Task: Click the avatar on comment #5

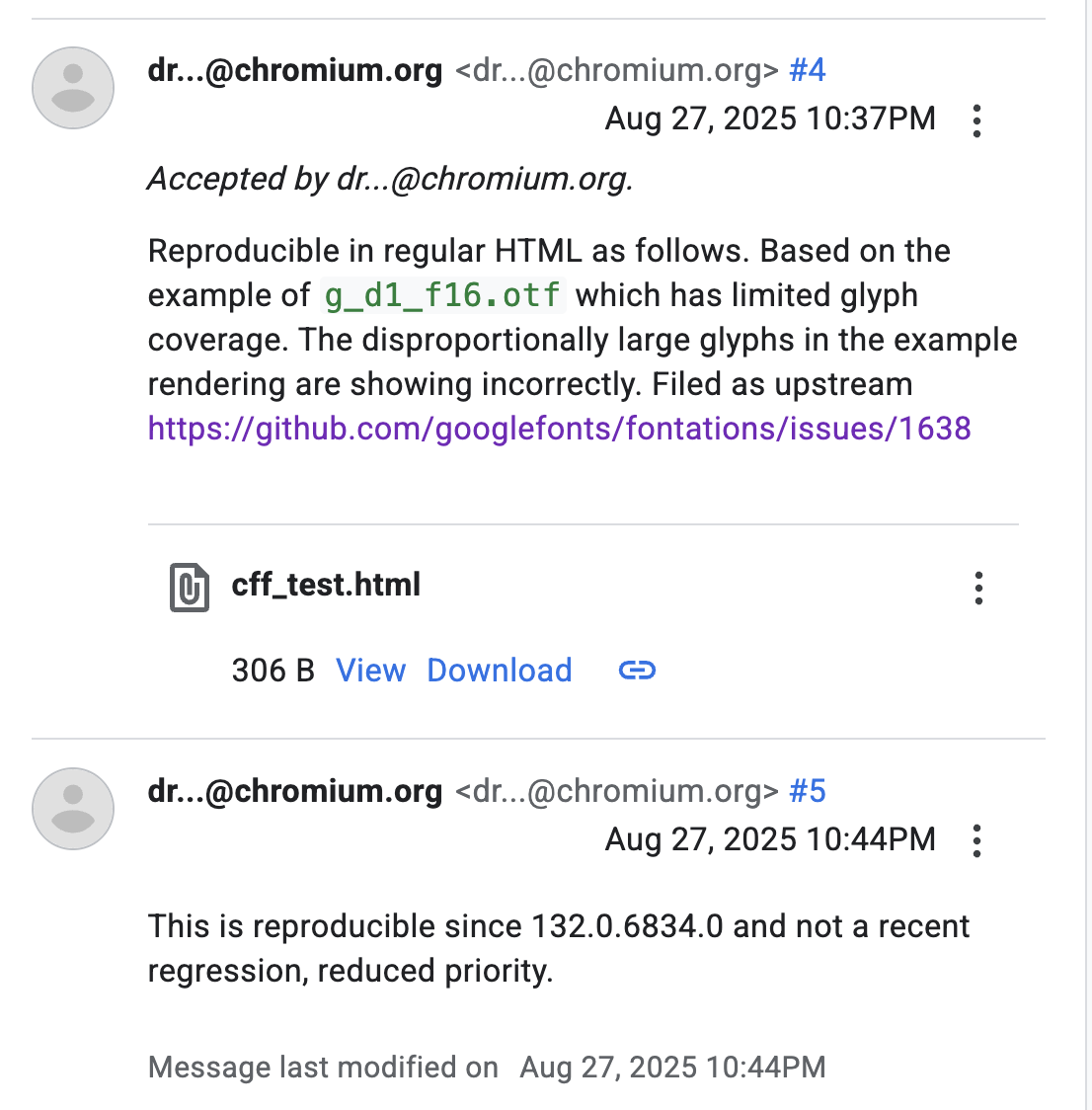Action: pyautogui.click(x=73, y=809)
